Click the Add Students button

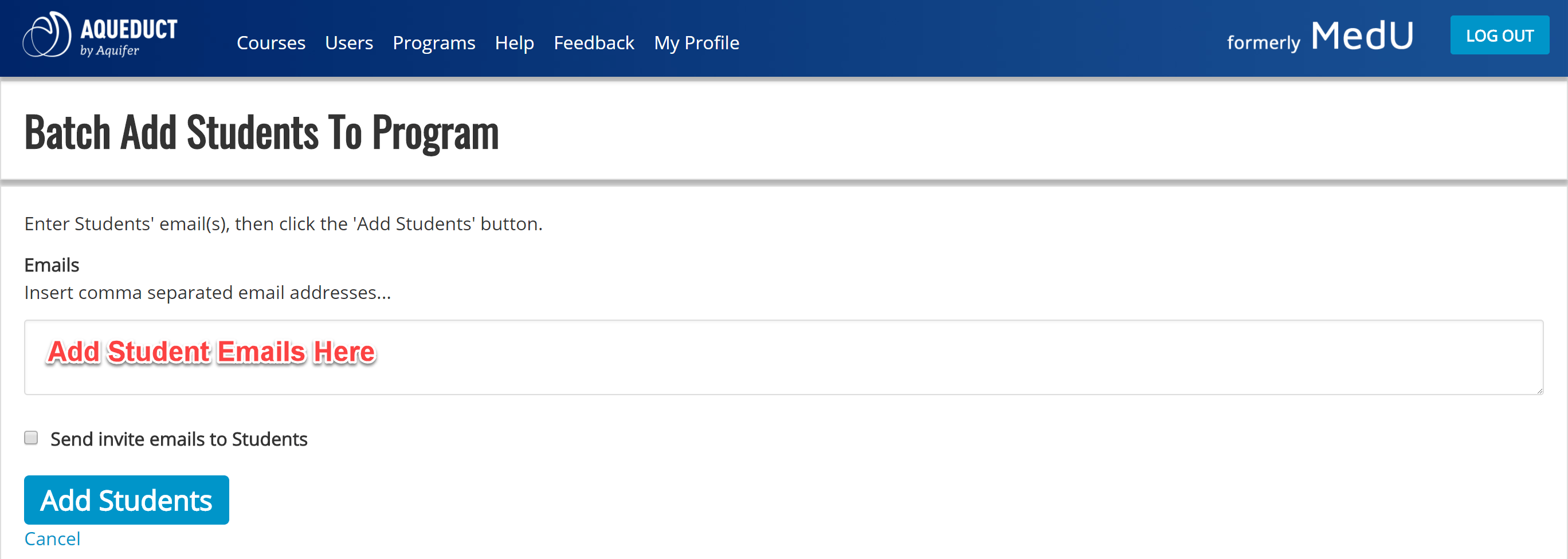127,500
